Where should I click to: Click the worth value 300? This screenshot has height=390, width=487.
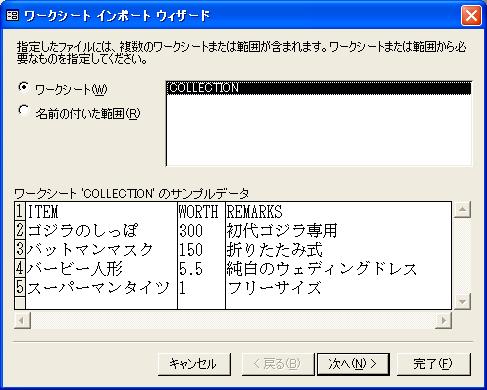coord(201,230)
